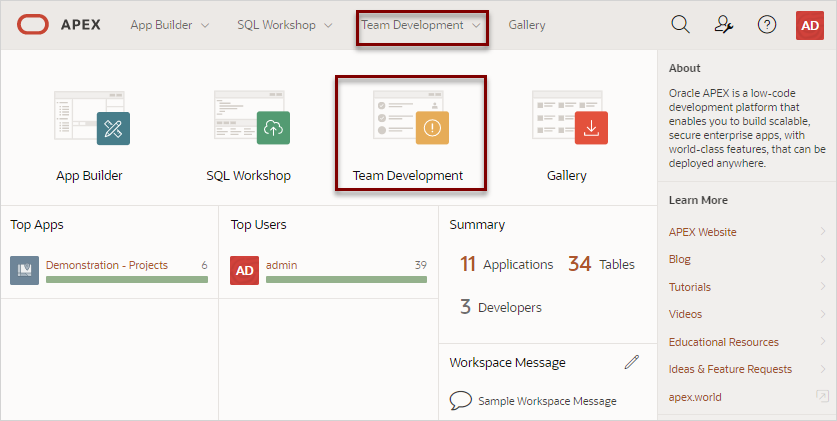Open the App Builder large icon

92,118
